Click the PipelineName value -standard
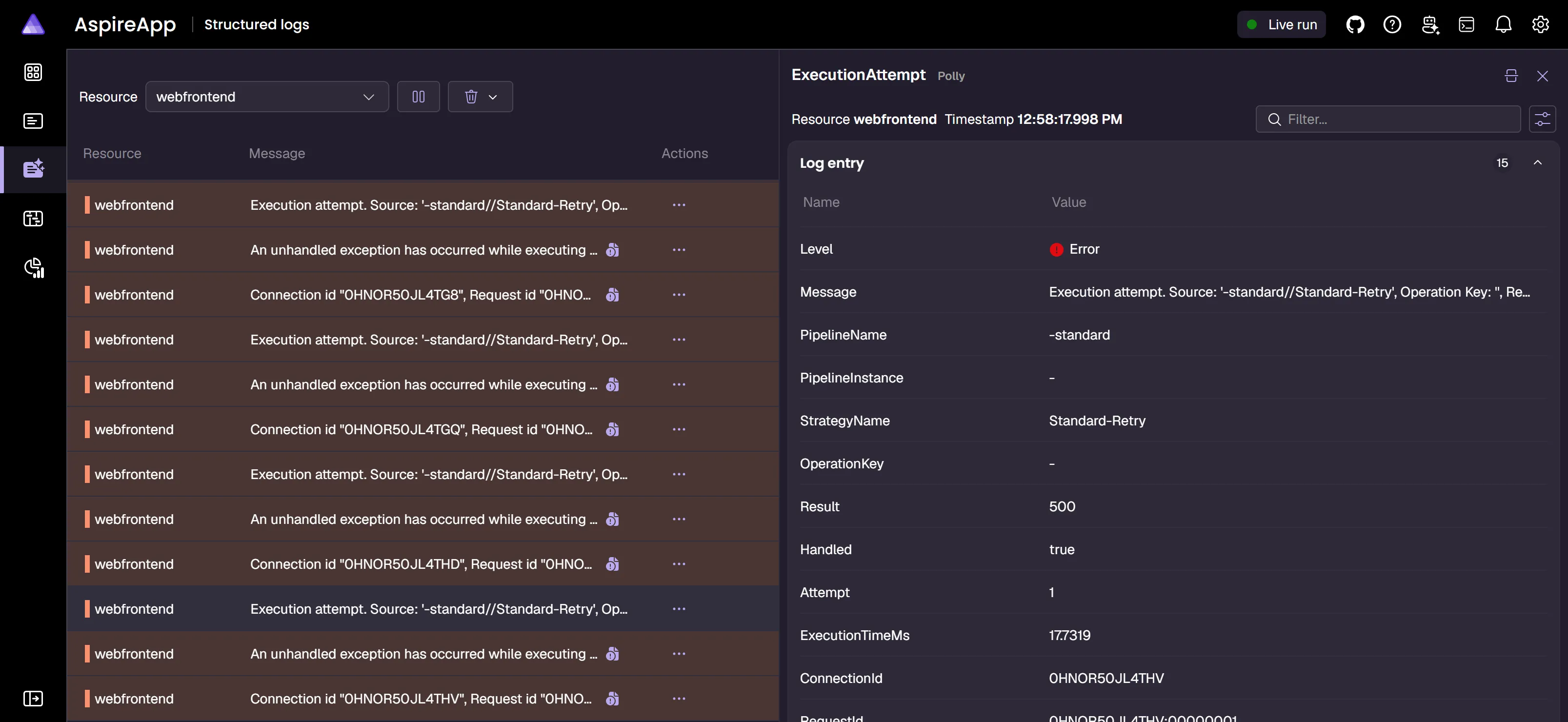 (1079, 335)
